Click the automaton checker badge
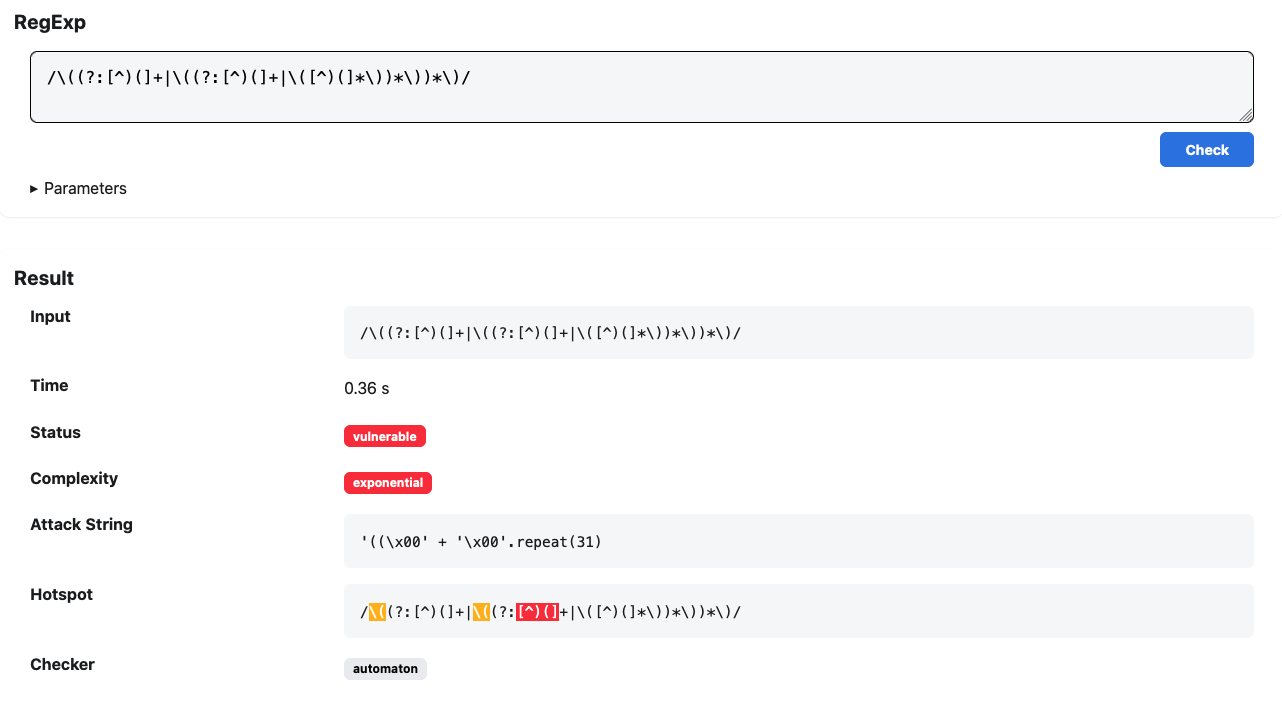 point(385,668)
